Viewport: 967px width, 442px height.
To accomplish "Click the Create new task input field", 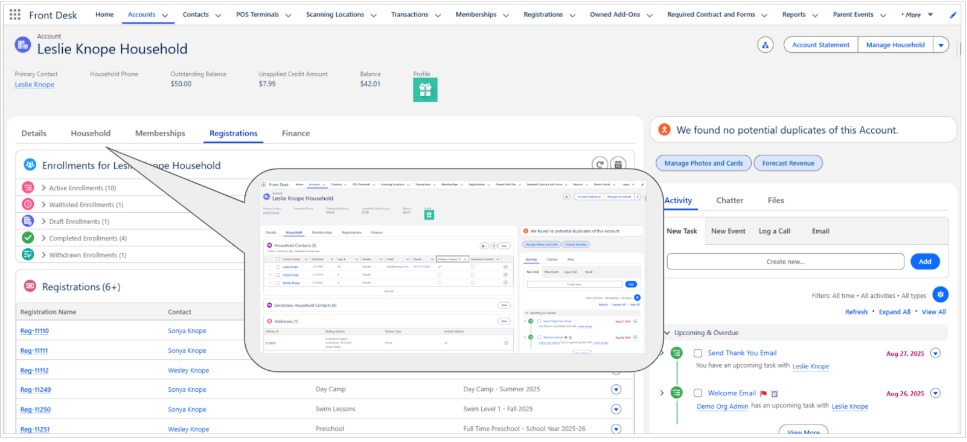I will [784, 261].
